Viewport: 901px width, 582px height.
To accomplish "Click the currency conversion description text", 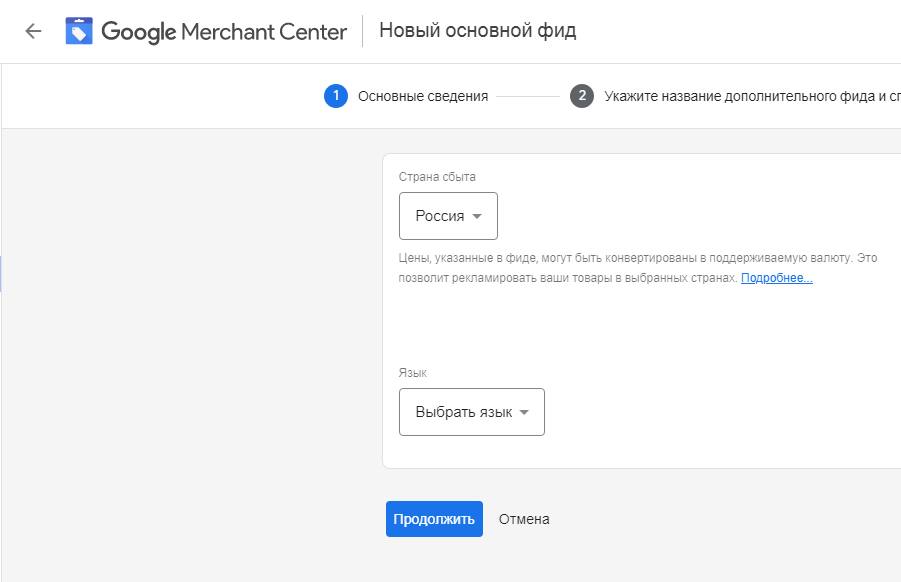I will [638, 268].
